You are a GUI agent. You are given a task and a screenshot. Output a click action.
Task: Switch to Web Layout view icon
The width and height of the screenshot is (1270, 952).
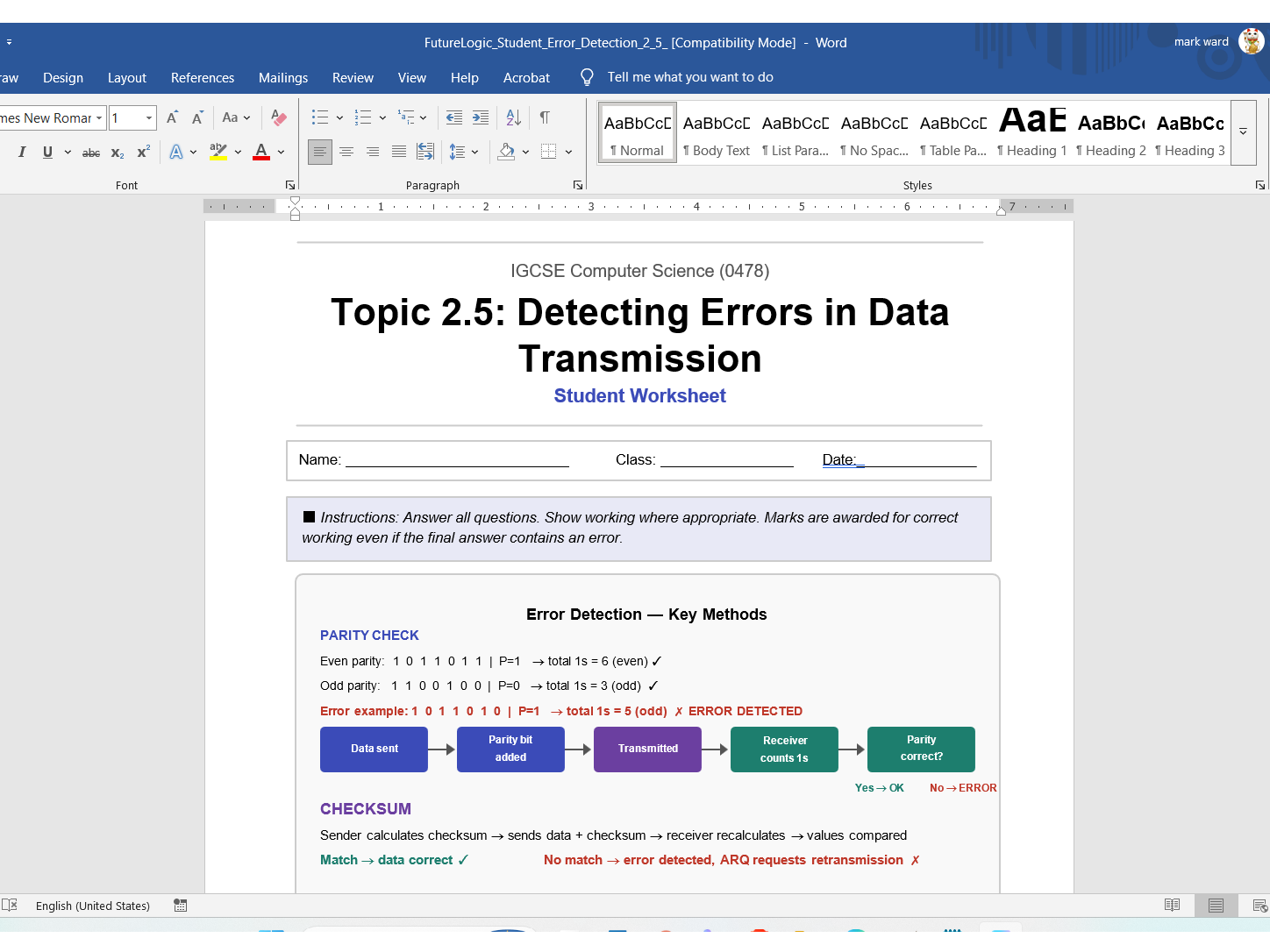click(x=1260, y=906)
